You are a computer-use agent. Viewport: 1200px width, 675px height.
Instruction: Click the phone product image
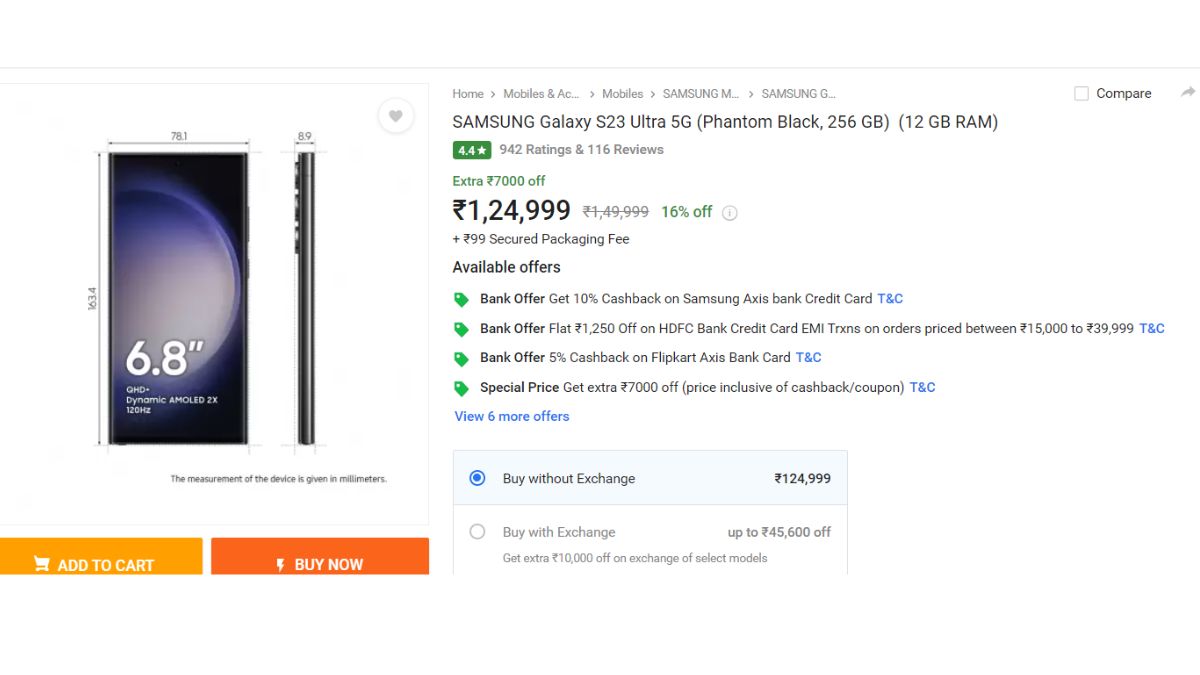point(180,298)
